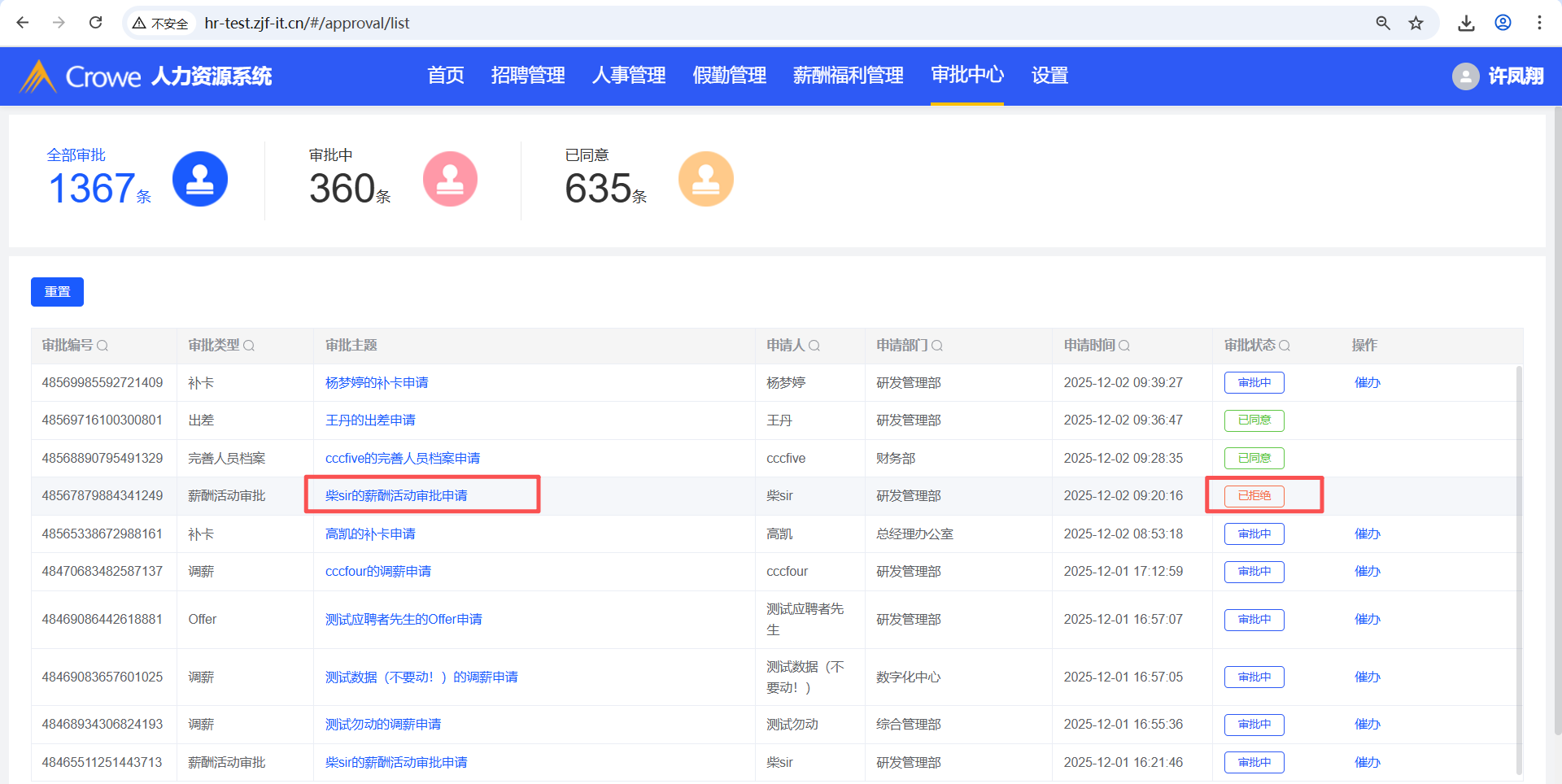Open the browser profile menu
This screenshot has width=1562, height=784.
pyautogui.click(x=1503, y=23)
